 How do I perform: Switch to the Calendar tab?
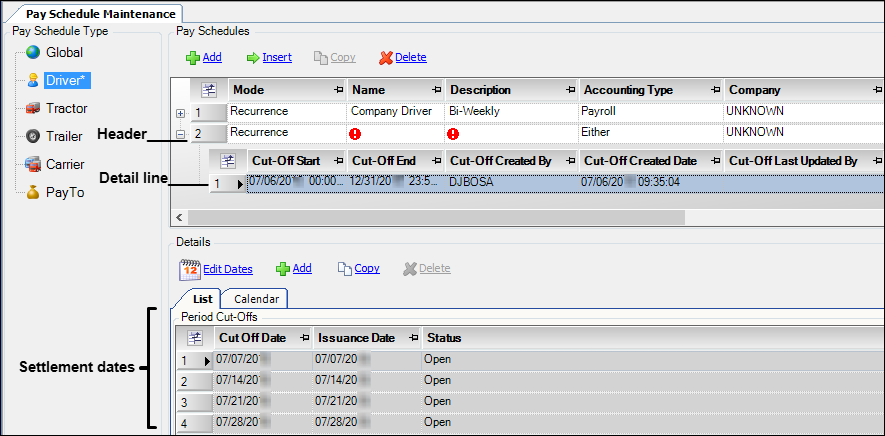[256, 299]
